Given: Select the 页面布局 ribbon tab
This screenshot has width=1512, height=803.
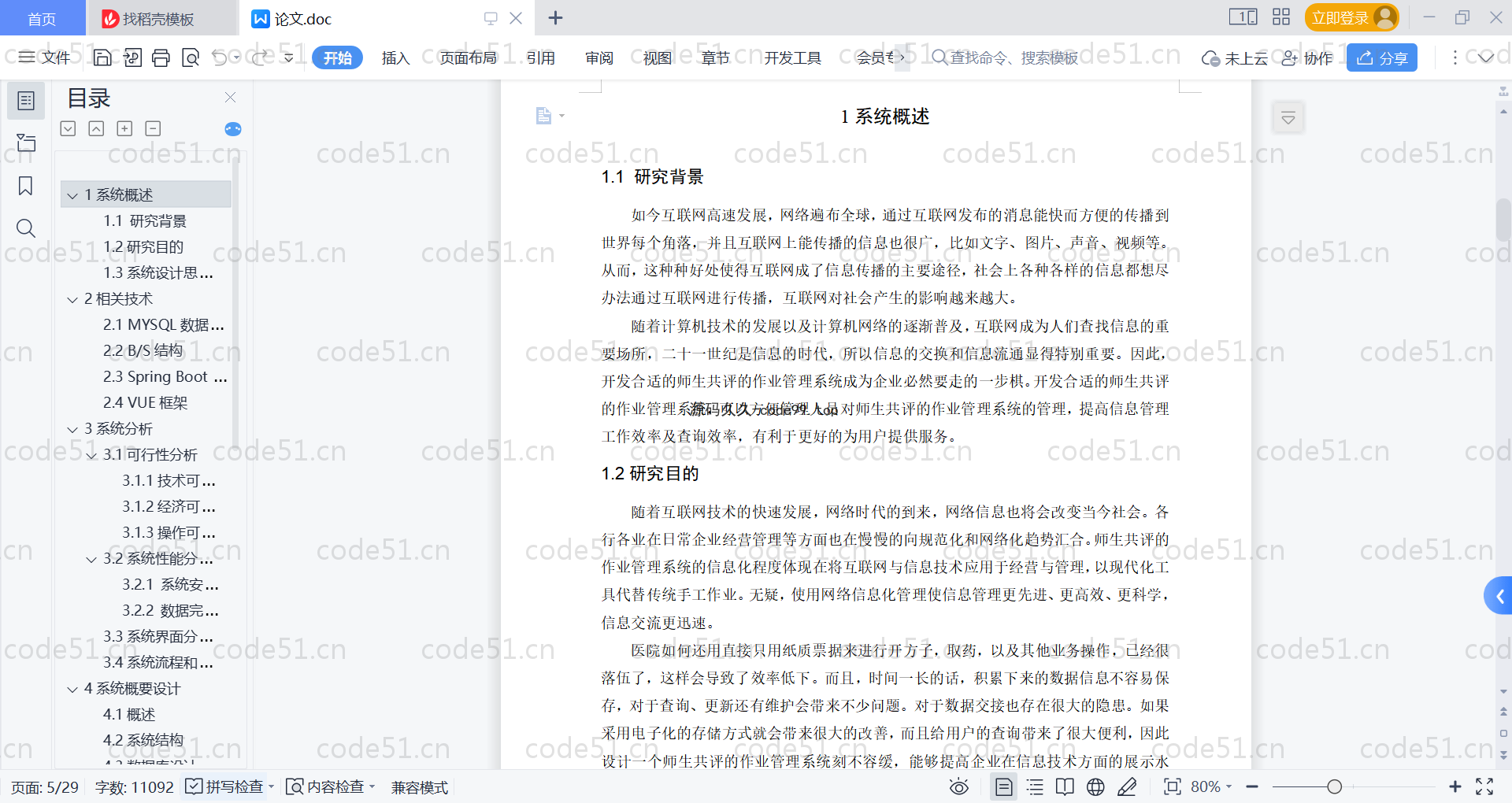Looking at the screenshot, I should (x=468, y=57).
